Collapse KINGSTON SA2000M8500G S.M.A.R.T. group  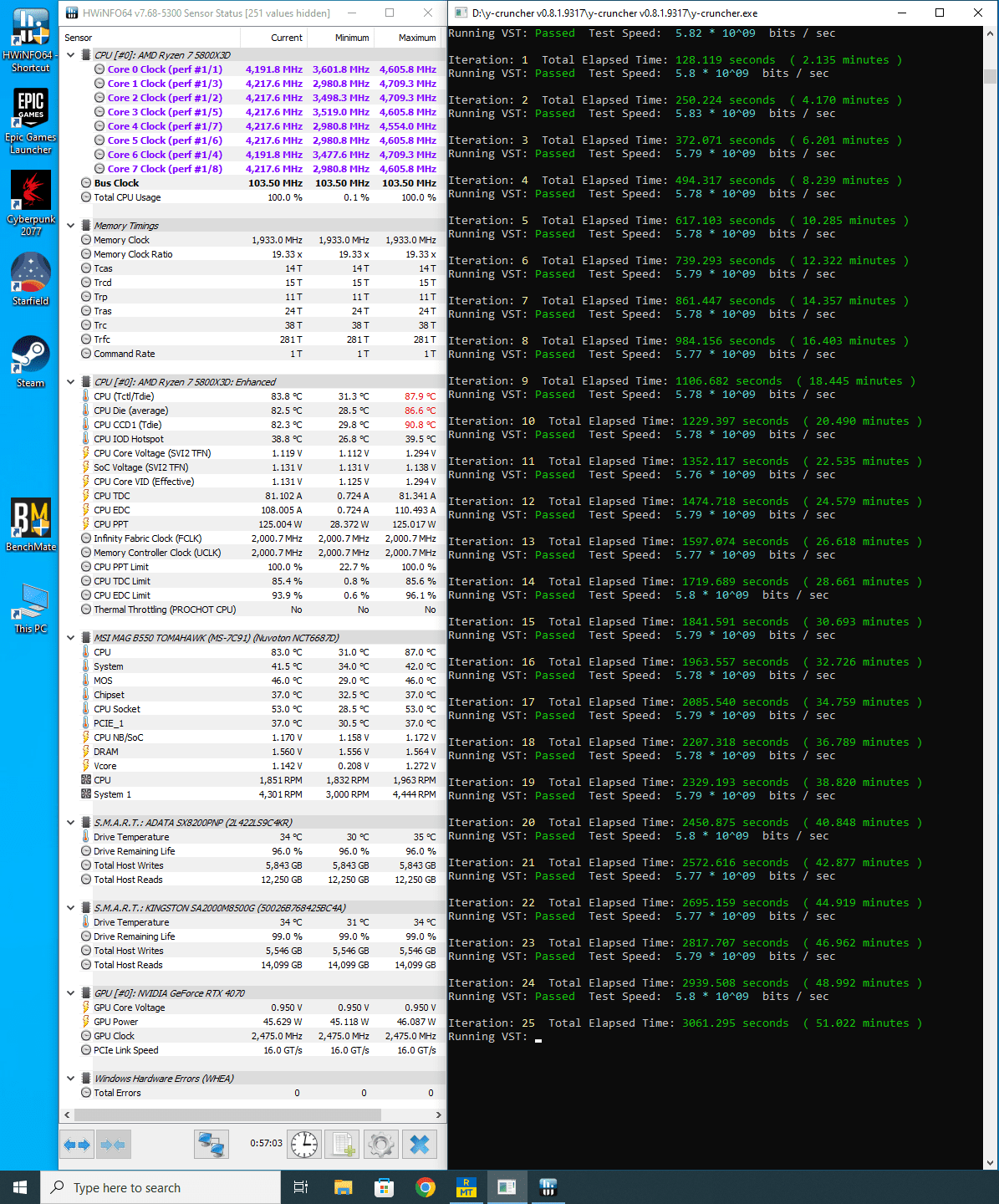pyautogui.click(x=71, y=908)
